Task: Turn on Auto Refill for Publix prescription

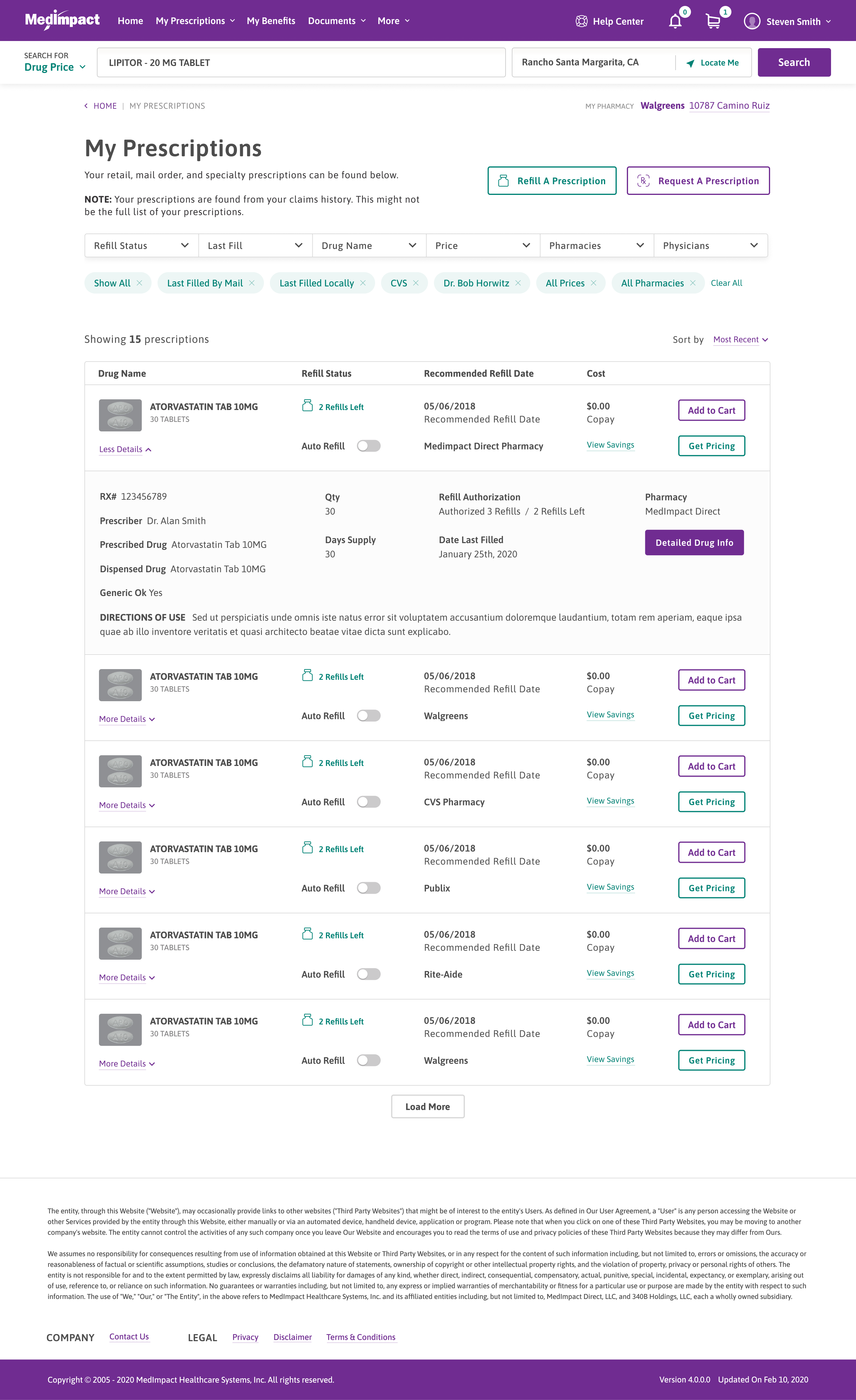Action: click(368, 888)
